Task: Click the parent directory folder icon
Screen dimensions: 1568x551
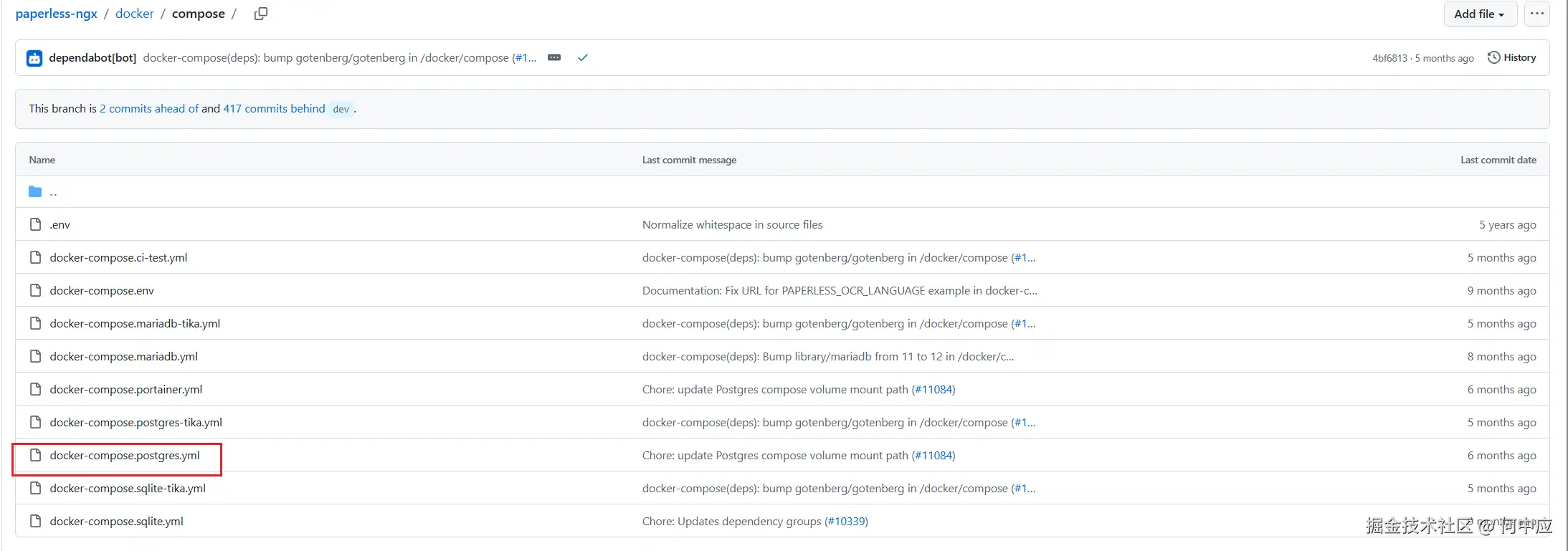Action: 35,191
